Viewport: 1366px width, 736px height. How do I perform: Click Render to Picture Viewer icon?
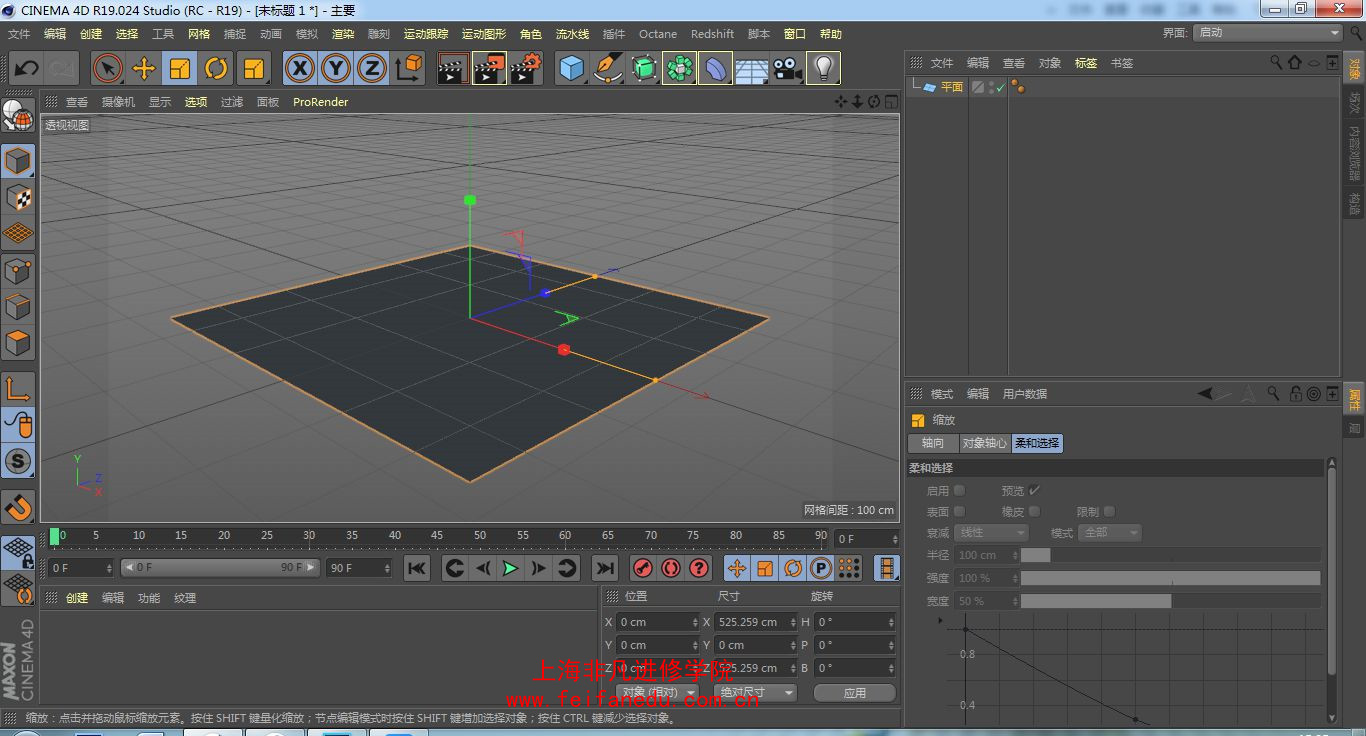click(489, 68)
